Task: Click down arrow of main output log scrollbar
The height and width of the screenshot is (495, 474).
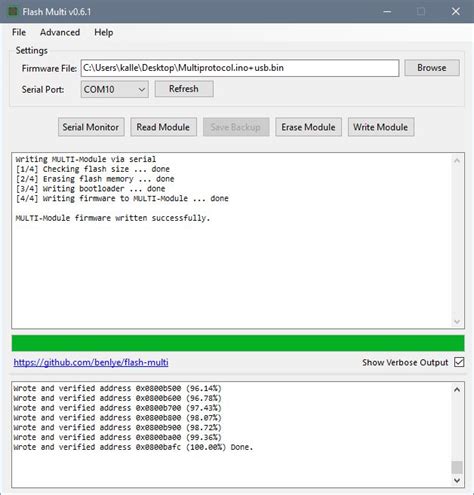Action: click(x=457, y=322)
